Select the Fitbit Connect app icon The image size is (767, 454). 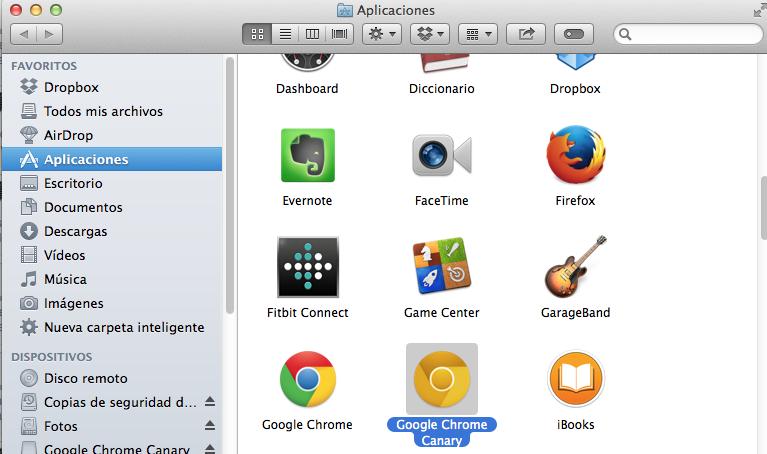(x=307, y=267)
